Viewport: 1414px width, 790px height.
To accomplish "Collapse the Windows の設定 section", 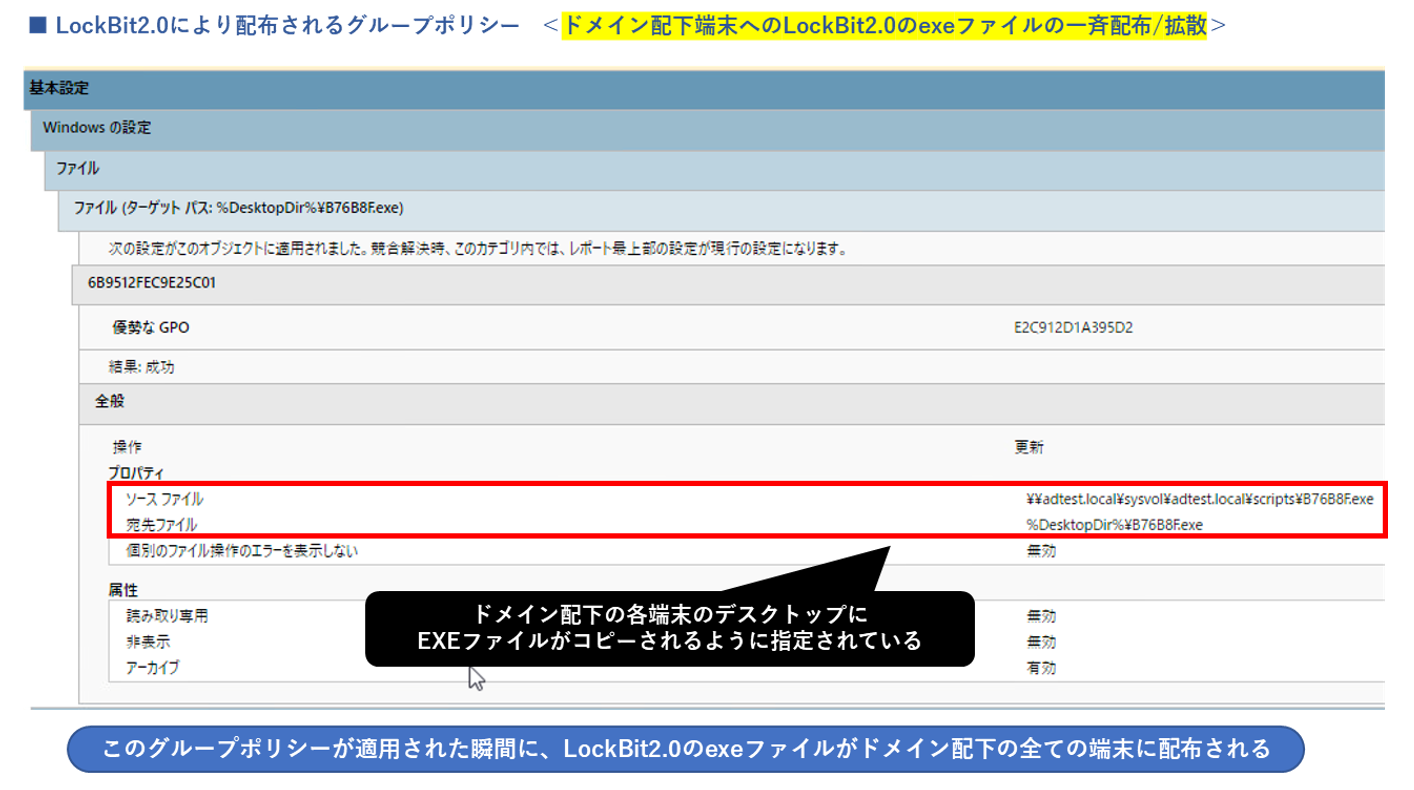I will pos(97,128).
